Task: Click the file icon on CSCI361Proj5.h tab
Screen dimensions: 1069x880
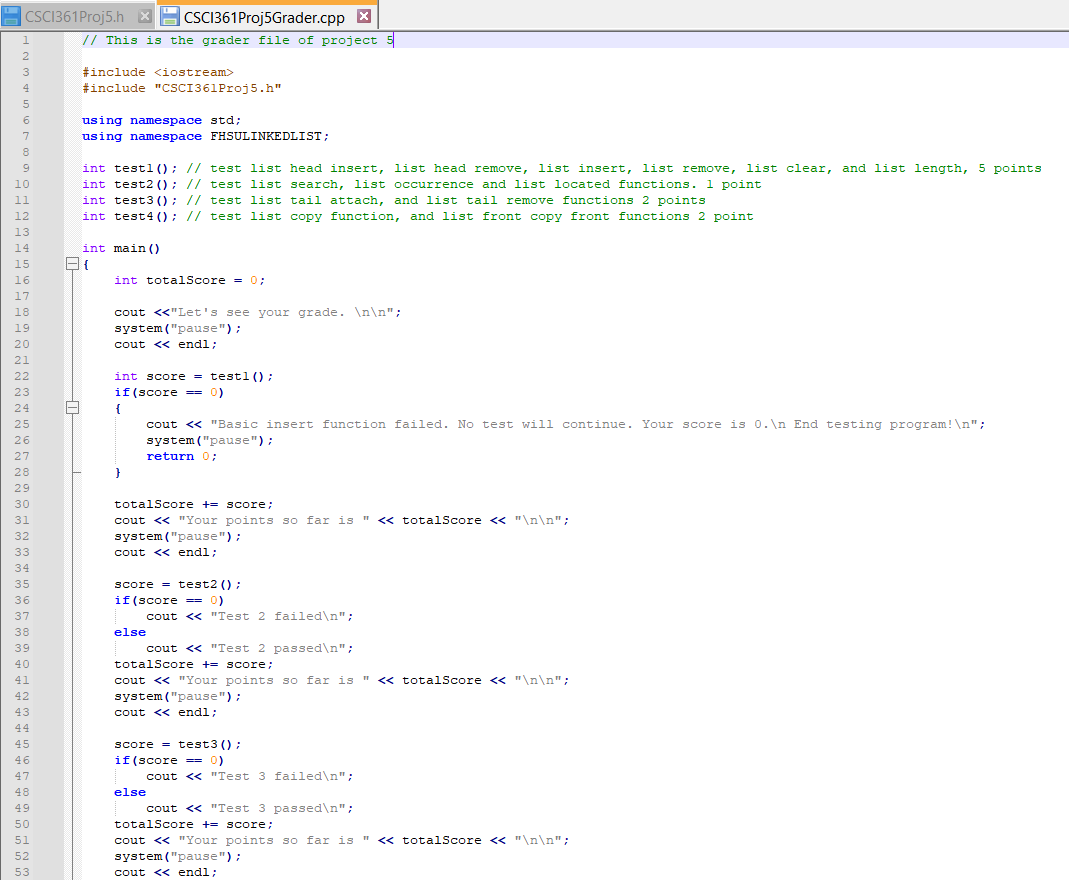Action: click(x=12, y=16)
